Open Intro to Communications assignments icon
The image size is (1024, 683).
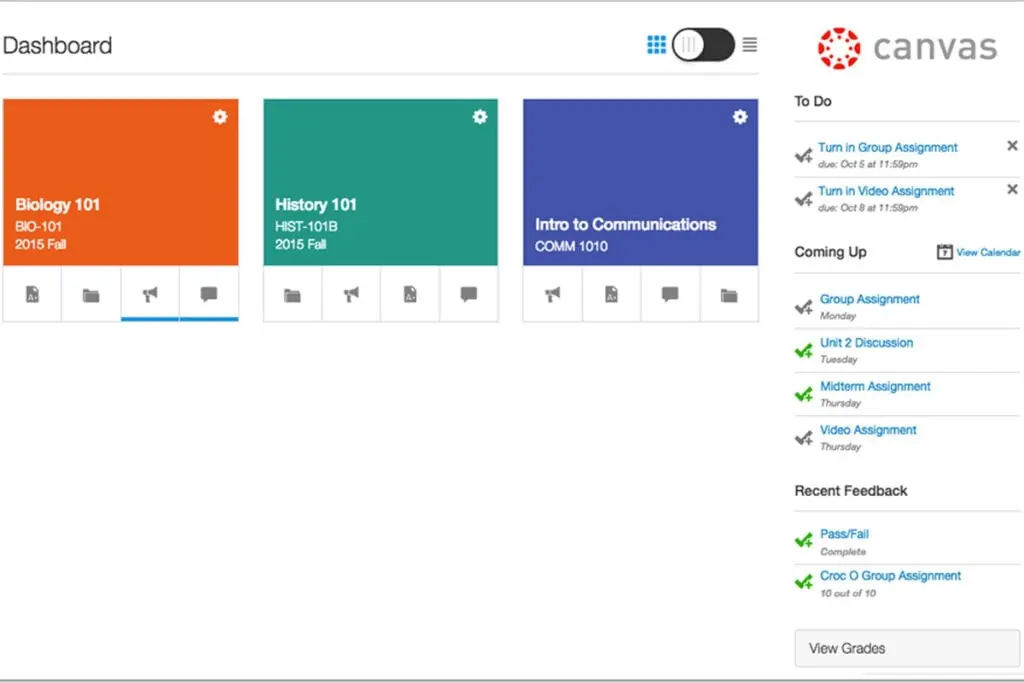point(611,294)
